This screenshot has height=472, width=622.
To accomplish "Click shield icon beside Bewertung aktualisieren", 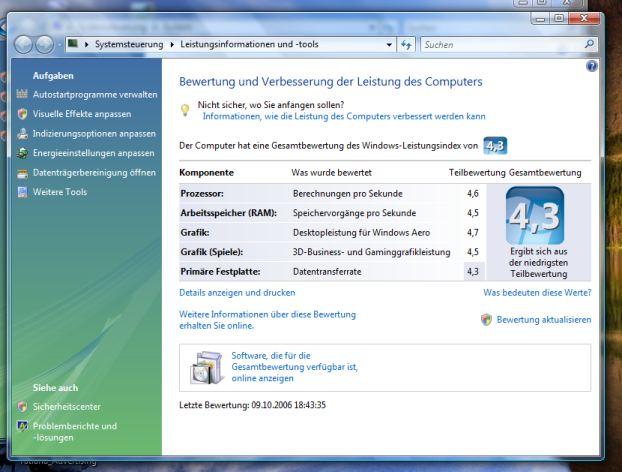I will [x=486, y=320].
